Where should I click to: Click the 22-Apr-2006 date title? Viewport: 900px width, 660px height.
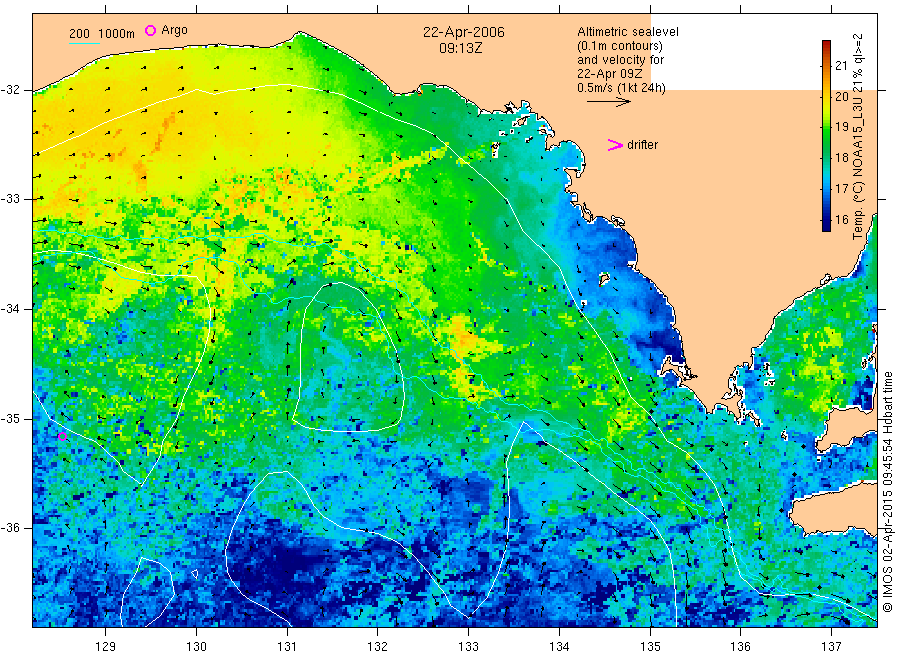[x=464, y=32]
